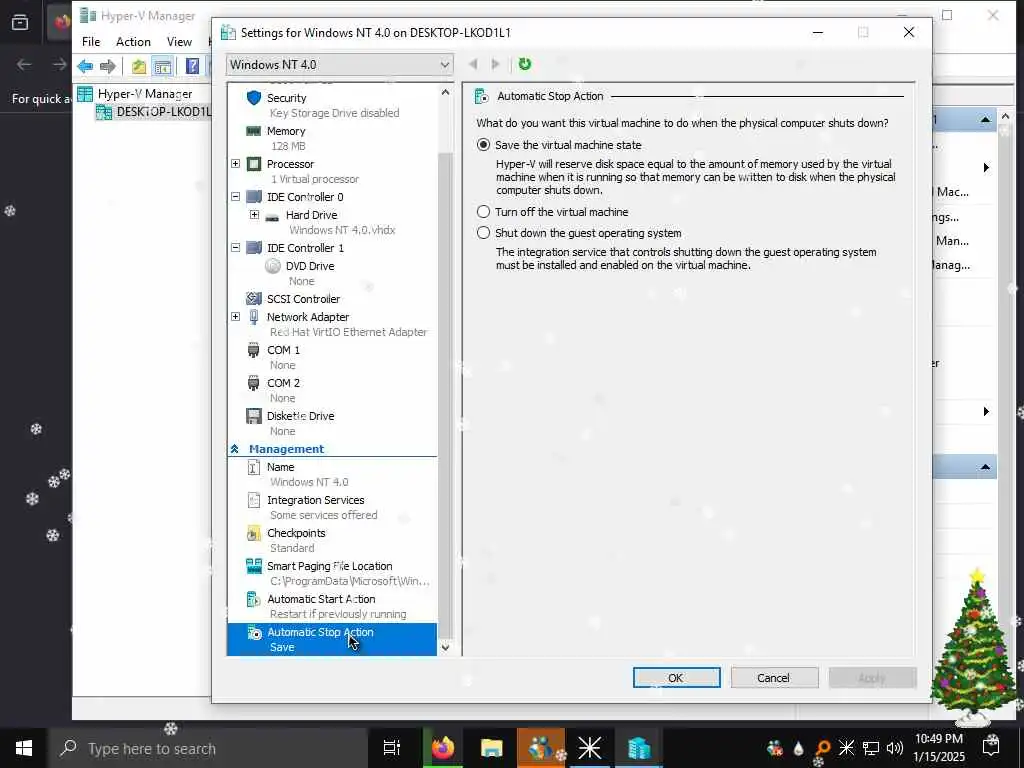Click the Network Adapter icon
The height and width of the screenshot is (768, 1024).
pyautogui.click(x=253, y=317)
